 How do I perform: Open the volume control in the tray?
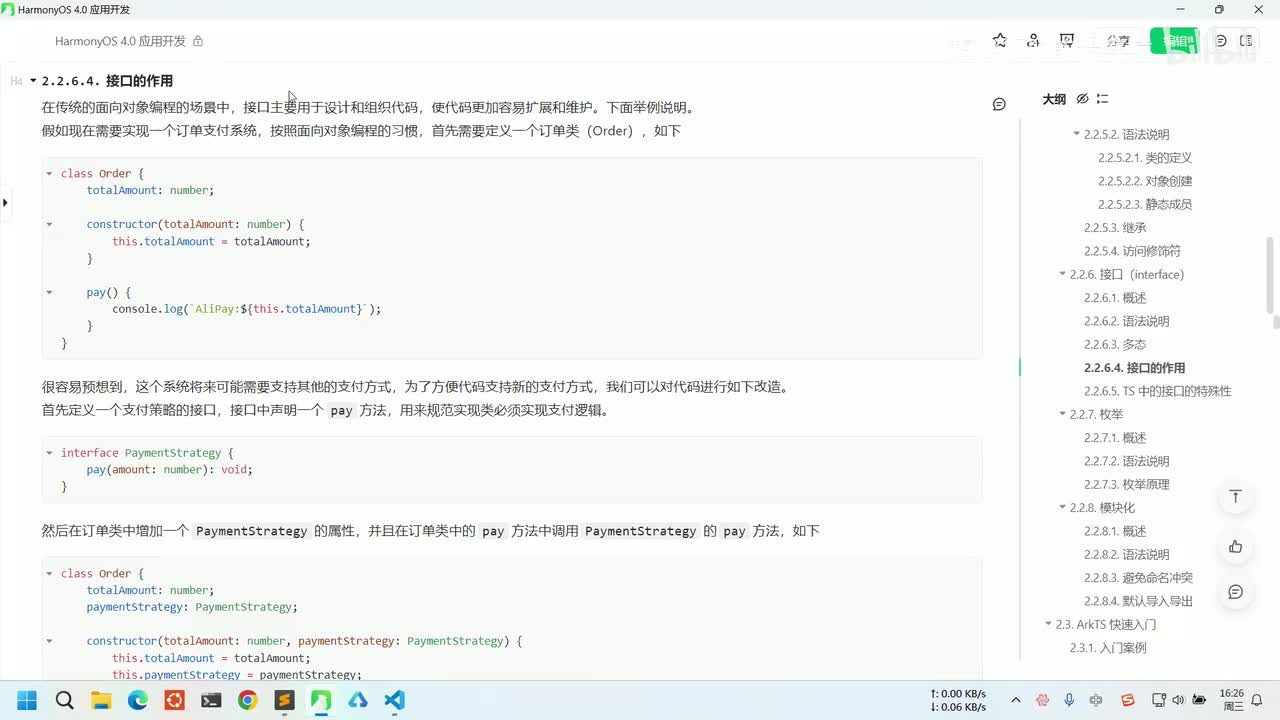1177,700
